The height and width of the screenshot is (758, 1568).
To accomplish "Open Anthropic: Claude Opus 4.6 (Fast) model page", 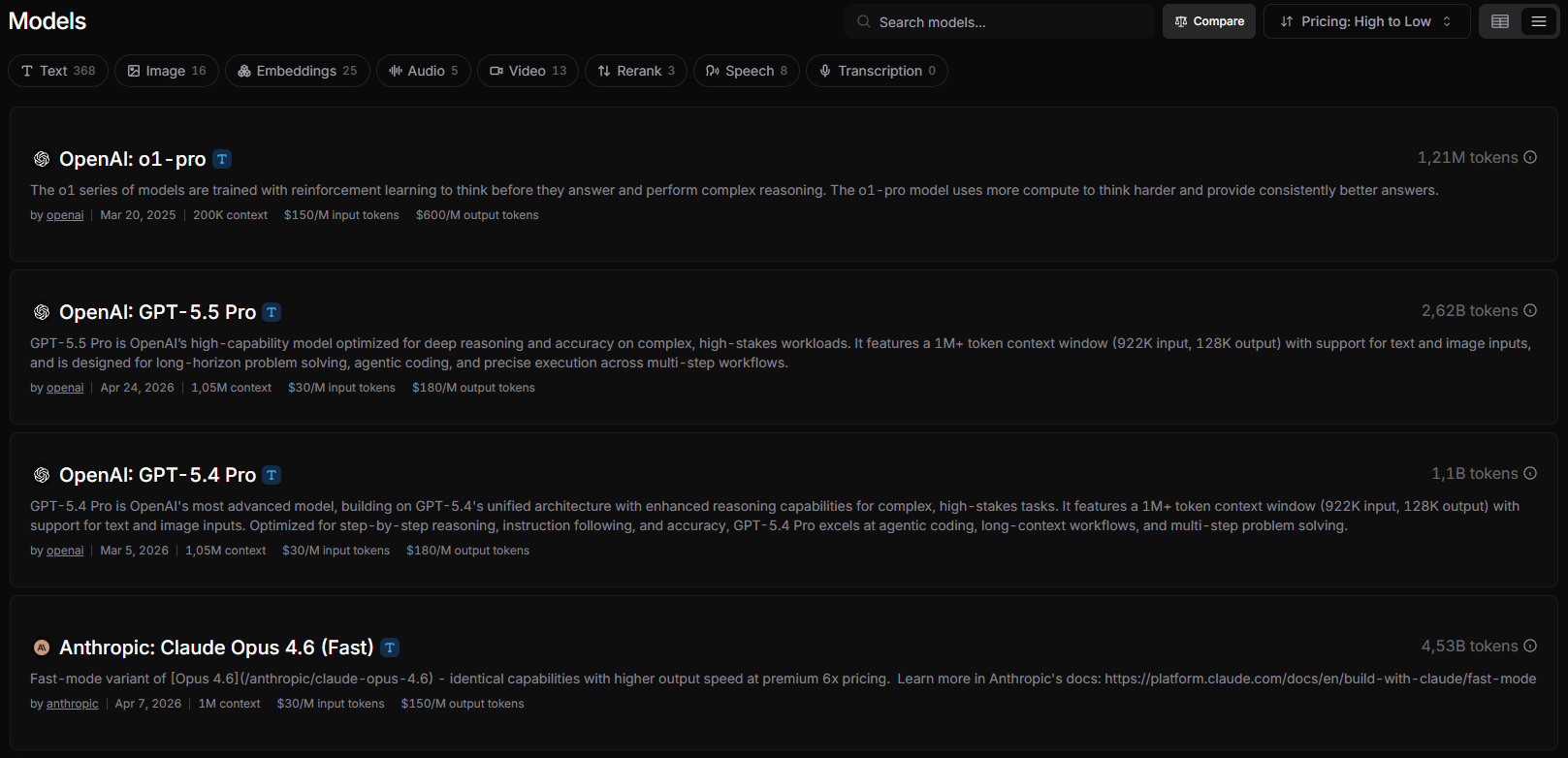I will 216,647.
